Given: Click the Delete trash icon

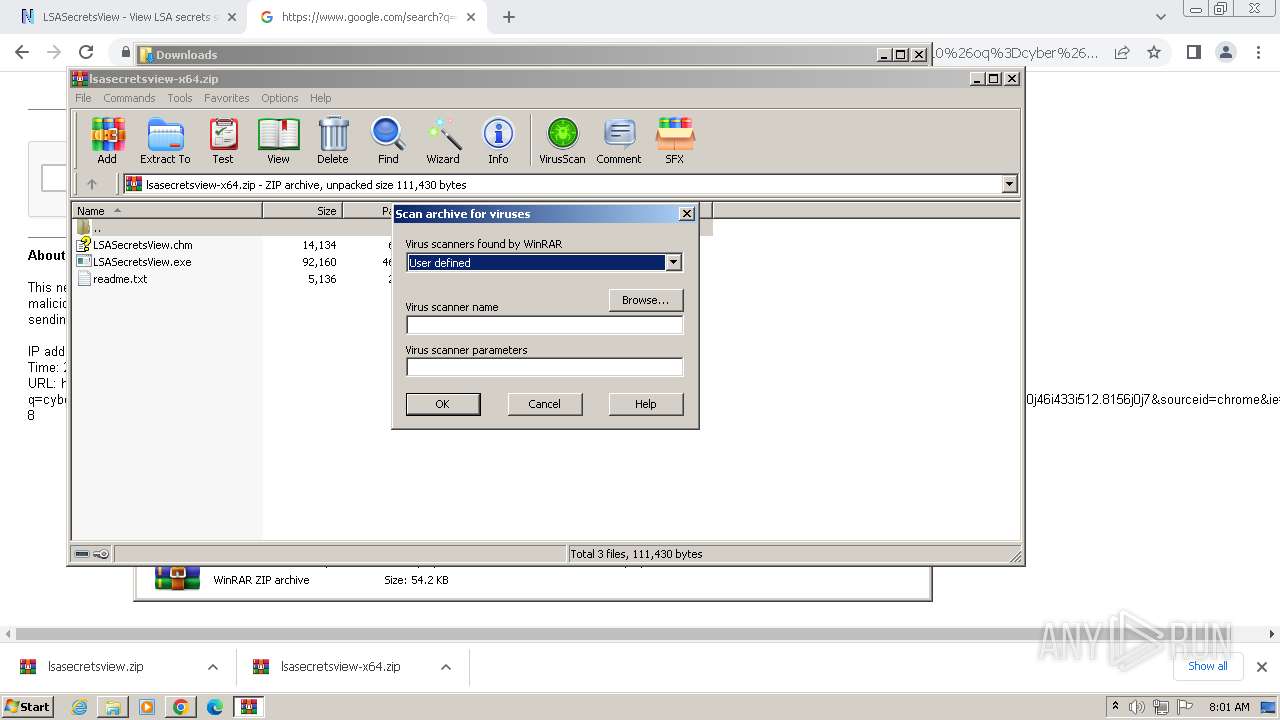Looking at the screenshot, I should [x=333, y=141].
